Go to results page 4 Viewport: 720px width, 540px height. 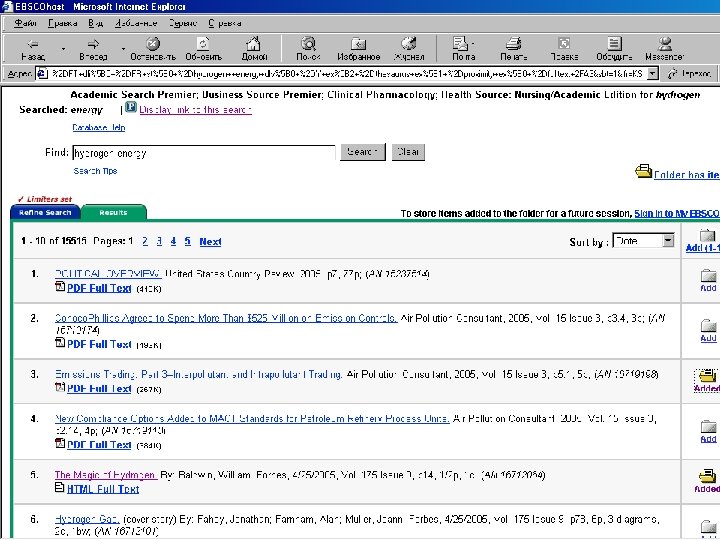(173, 241)
